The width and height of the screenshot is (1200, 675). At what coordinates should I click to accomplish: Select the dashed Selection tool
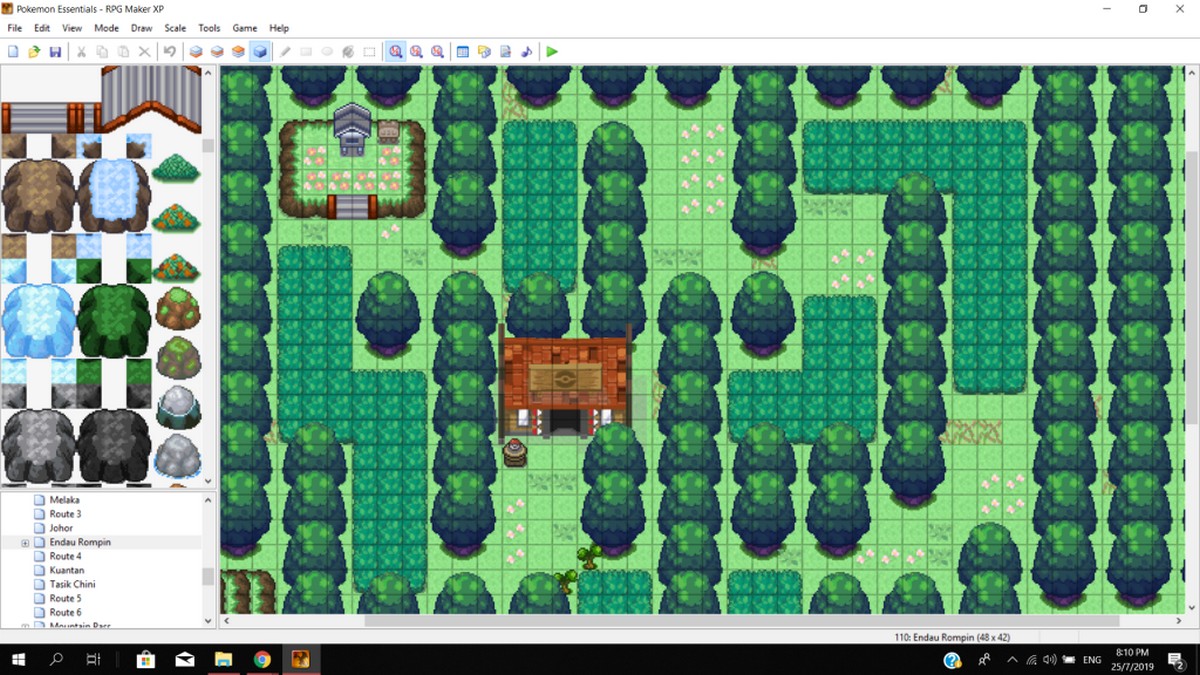coord(369,51)
